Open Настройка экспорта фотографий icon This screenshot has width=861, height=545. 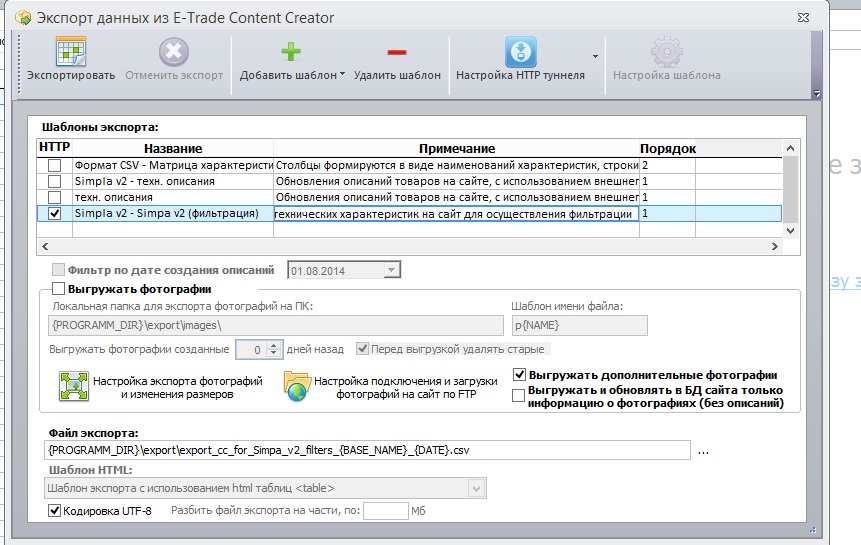[74, 386]
